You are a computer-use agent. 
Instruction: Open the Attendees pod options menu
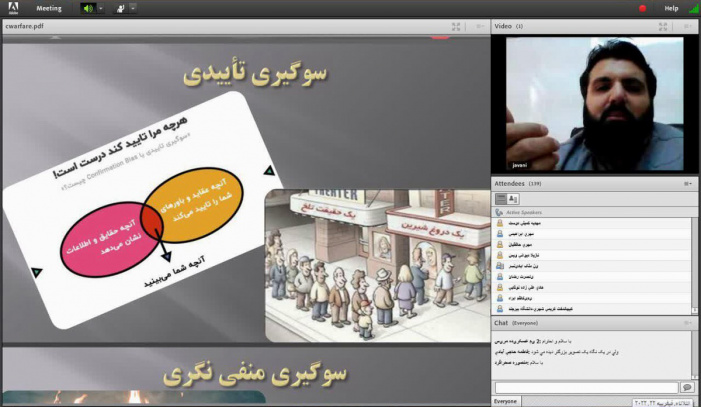(688, 184)
